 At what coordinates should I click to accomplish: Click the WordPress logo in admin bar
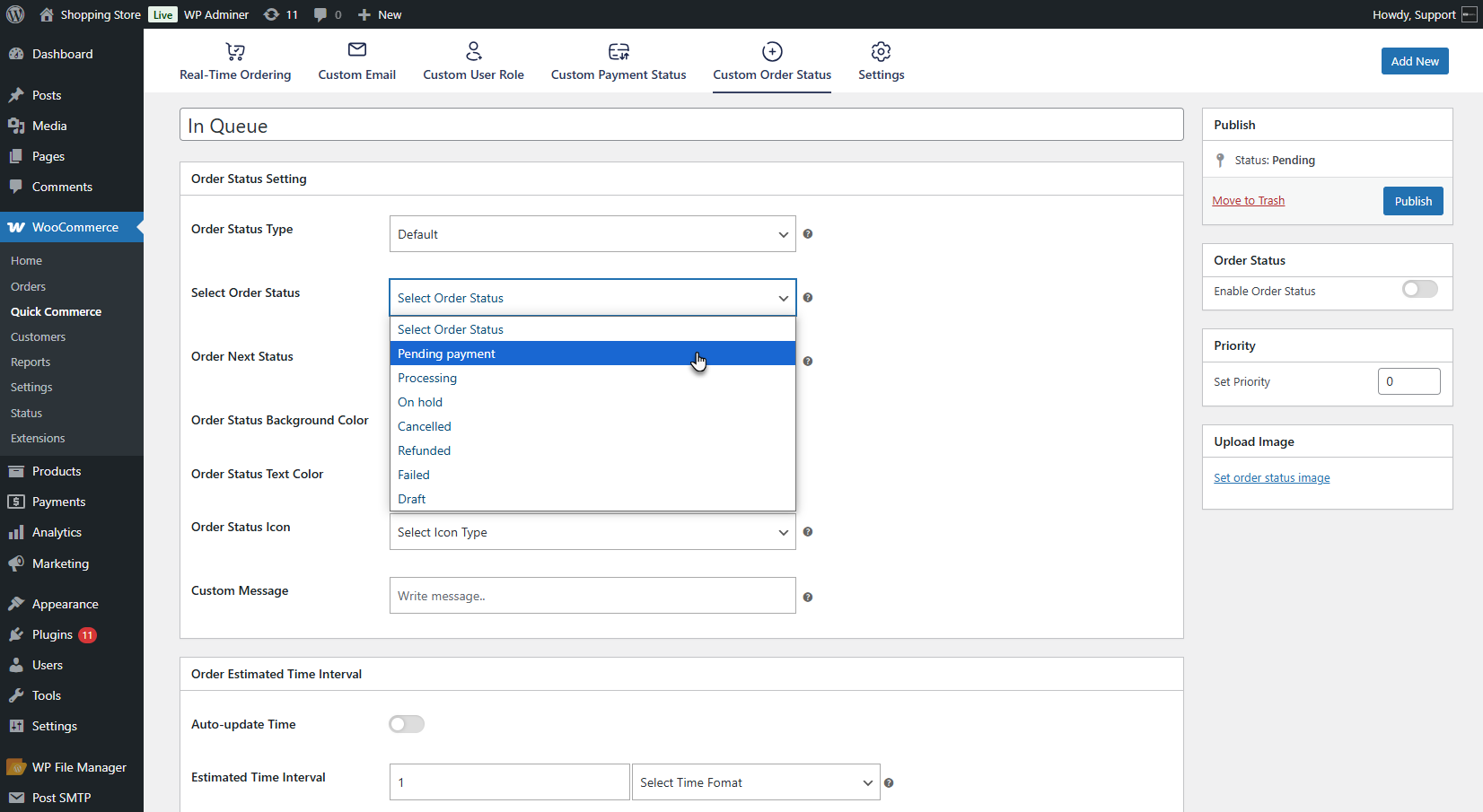(x=15, y=14)
